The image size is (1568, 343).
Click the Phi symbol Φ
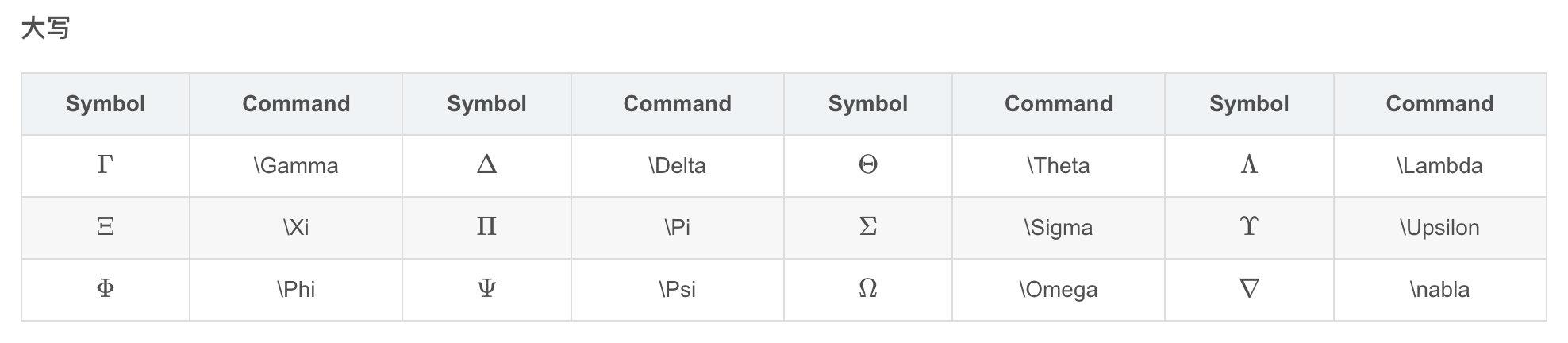click(x=105, y=289)
